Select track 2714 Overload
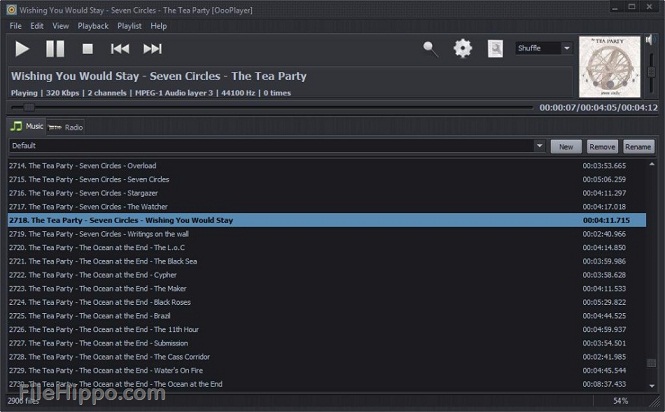665x412 pixels. click(327, 166)
